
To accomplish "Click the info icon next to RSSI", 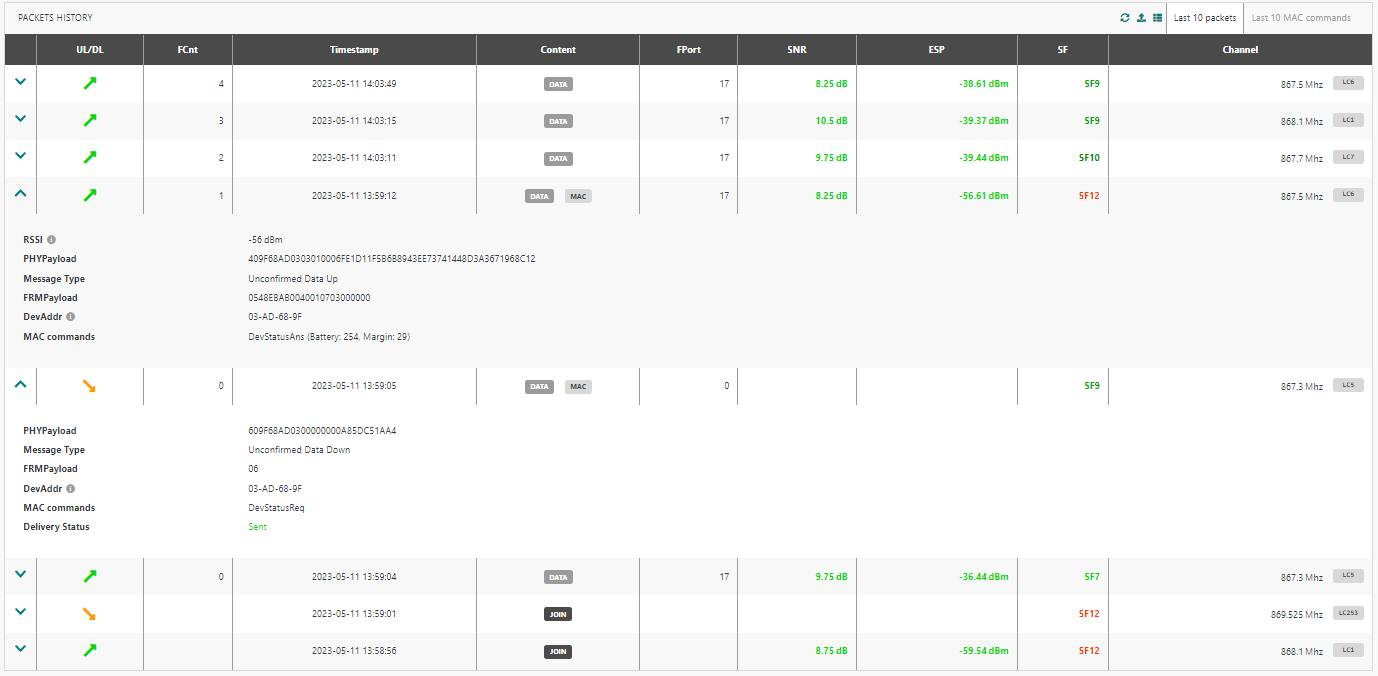I will click(51, 240).
